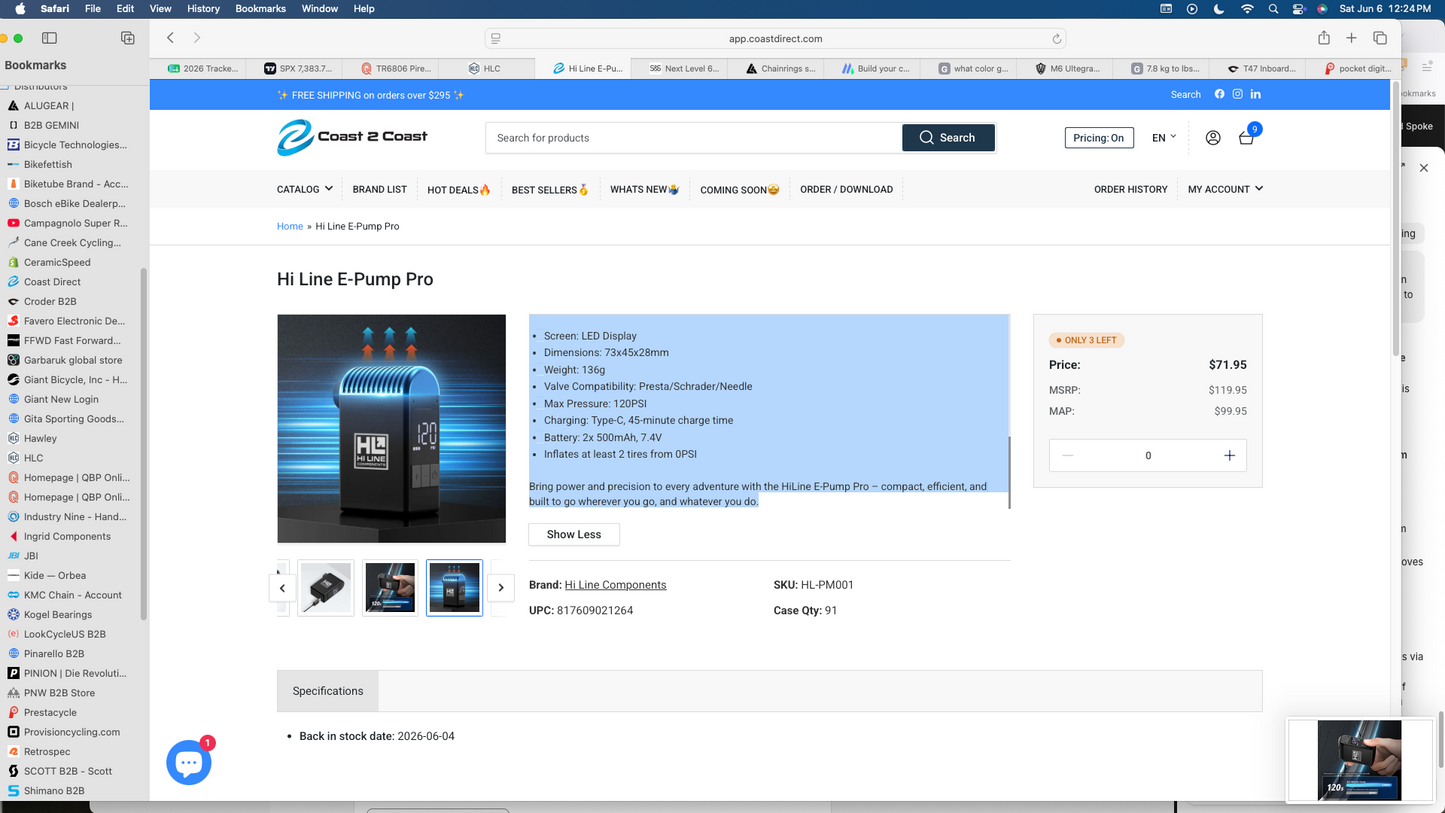The height and width of the screenshot is (813, 1445).
Task: Open the Shimano B2B bookmark
Action: tap(54, 791)
